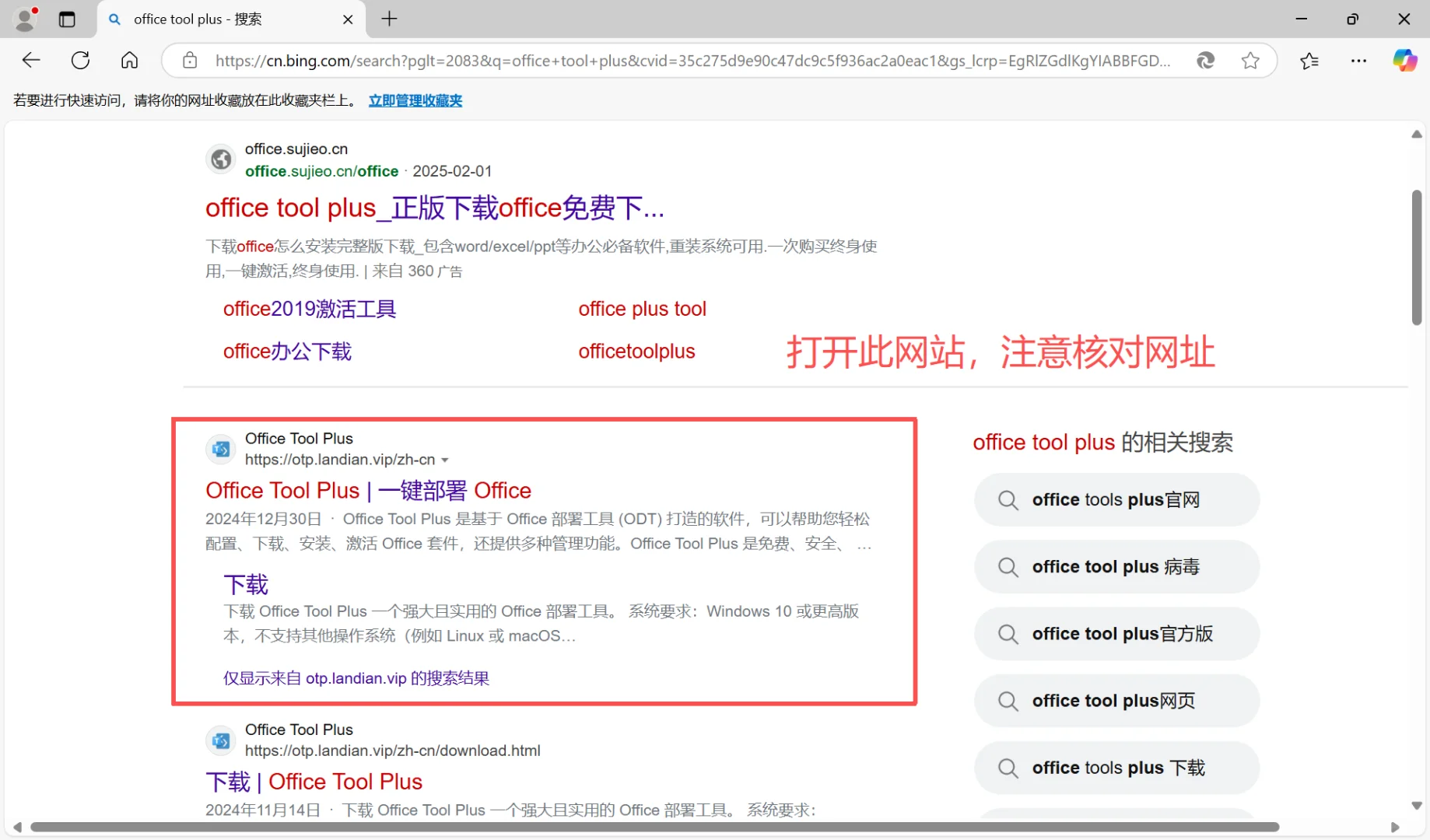Viewport: 1430px width, 840px height.
Task: Refresh the search results page
Action: tap(80, 60)
